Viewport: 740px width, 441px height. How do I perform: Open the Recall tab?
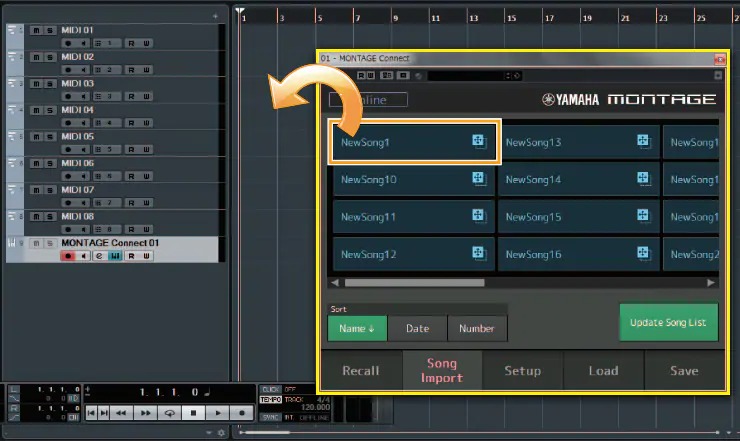tap(361, 371)
